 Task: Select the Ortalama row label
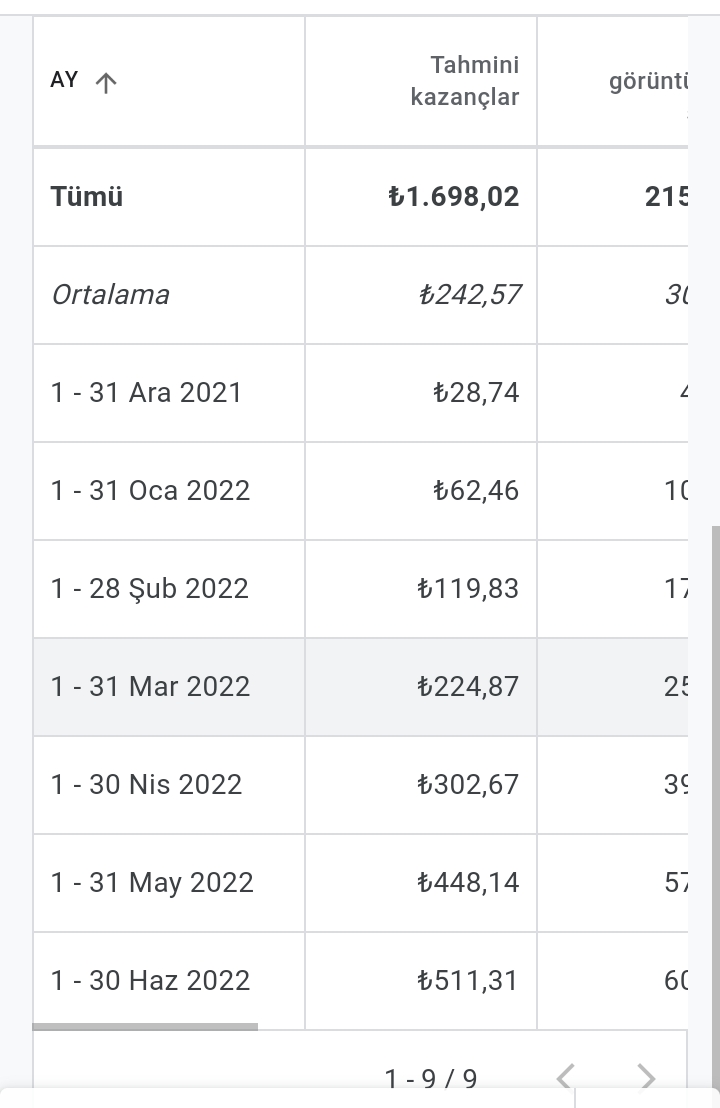(x=110, y=295)
